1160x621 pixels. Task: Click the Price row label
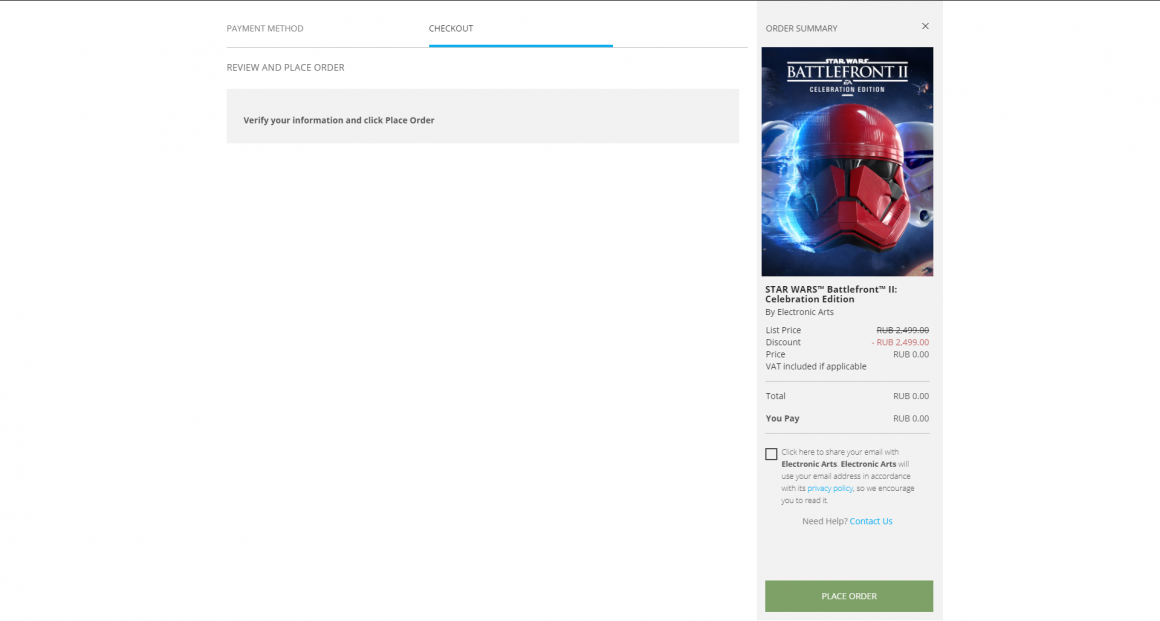tap(776, 354)
